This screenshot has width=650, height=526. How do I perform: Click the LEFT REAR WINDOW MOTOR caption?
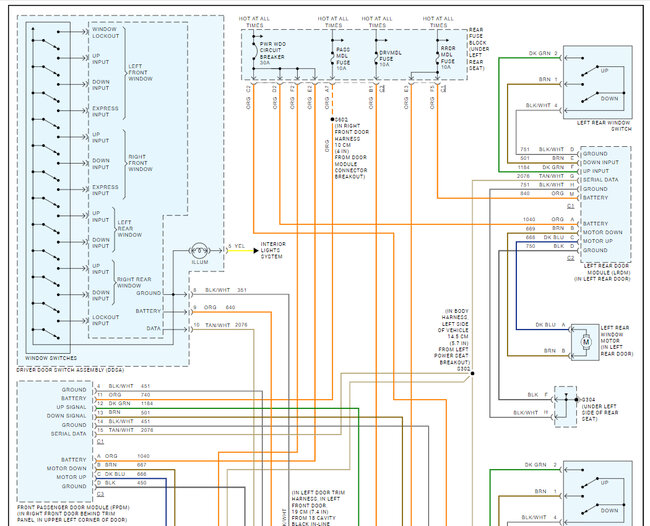pos(617,341)
